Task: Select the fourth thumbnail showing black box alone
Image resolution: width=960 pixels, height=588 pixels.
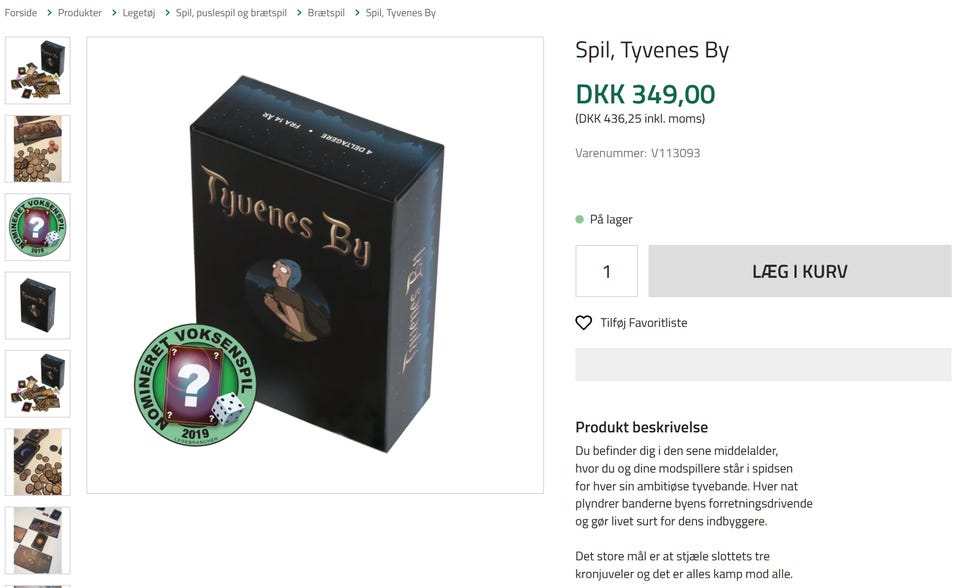Action: (38, 306)
